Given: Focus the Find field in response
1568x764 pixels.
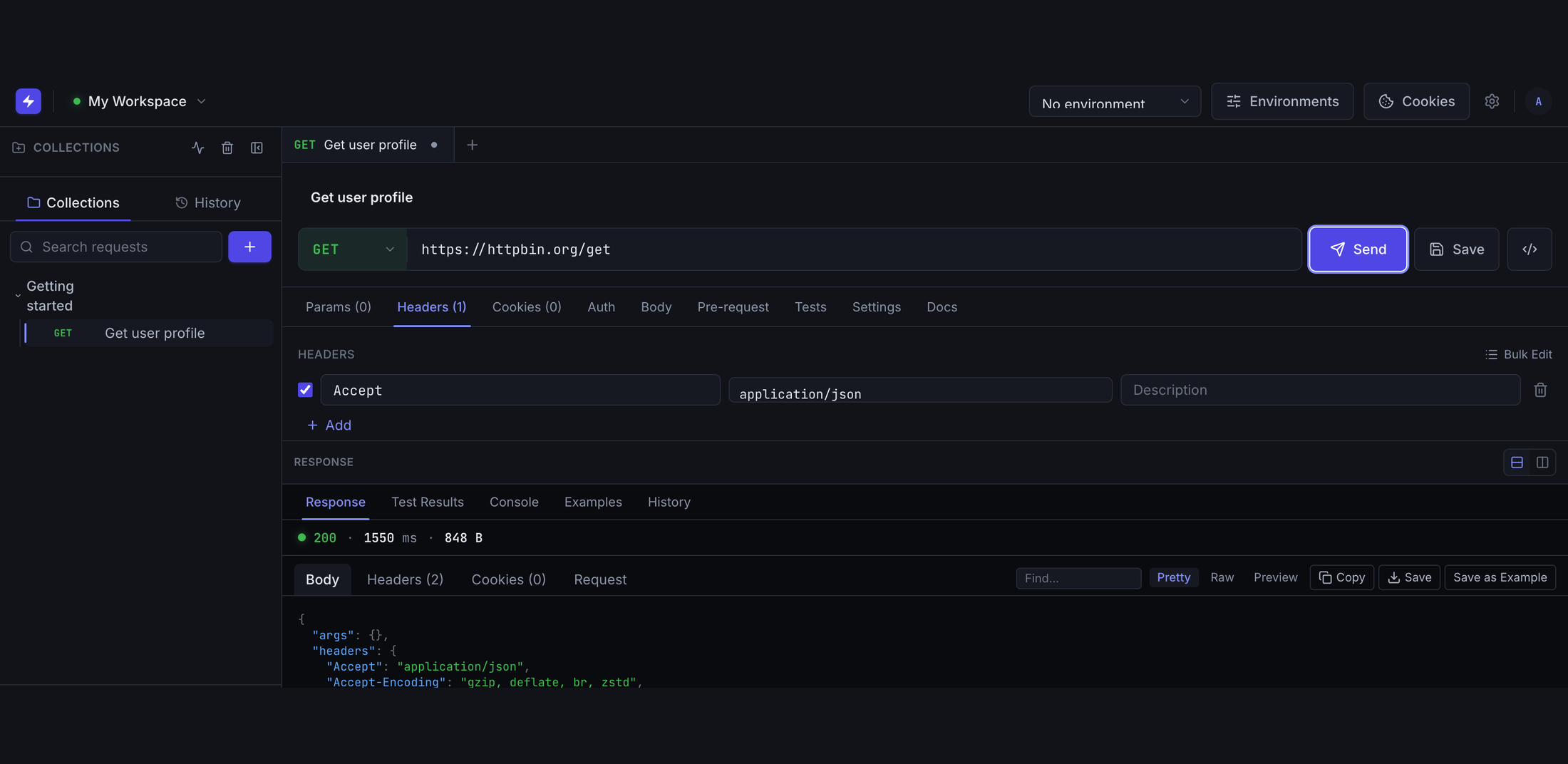Looking at the screenshot, I should pyautogui.click(x=1078, y=578).
